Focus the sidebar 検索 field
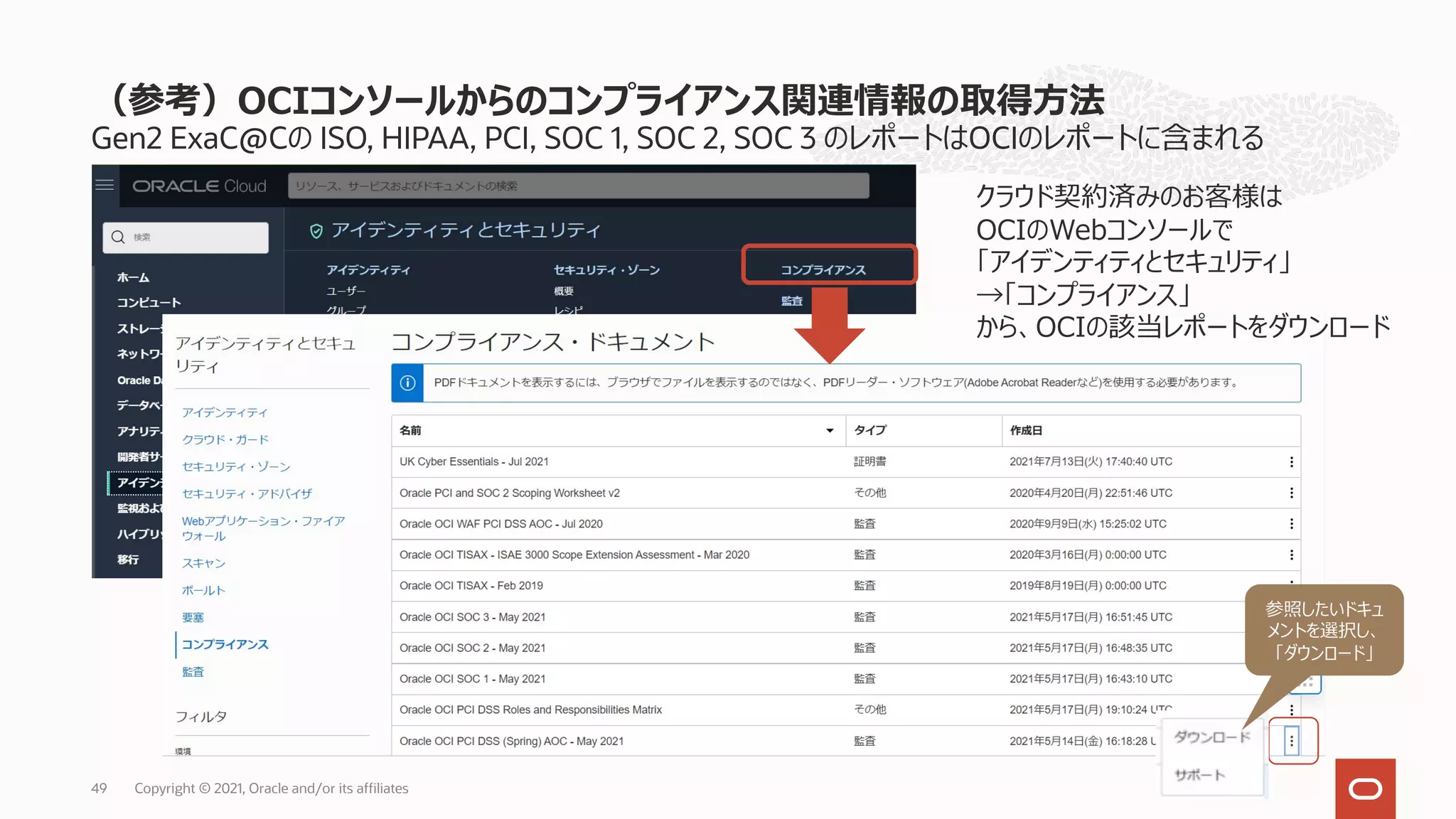Viewport: 1456px width, 819px height. coord(186,237)
